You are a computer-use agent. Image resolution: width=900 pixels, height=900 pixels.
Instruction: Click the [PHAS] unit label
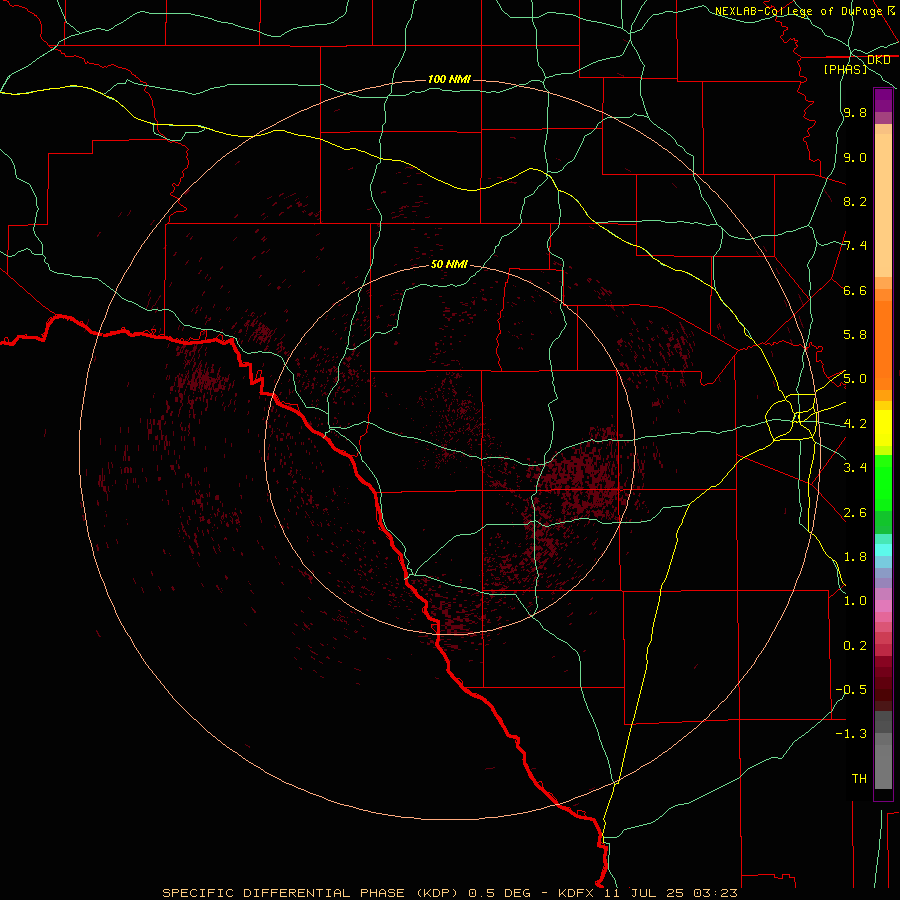845,69
